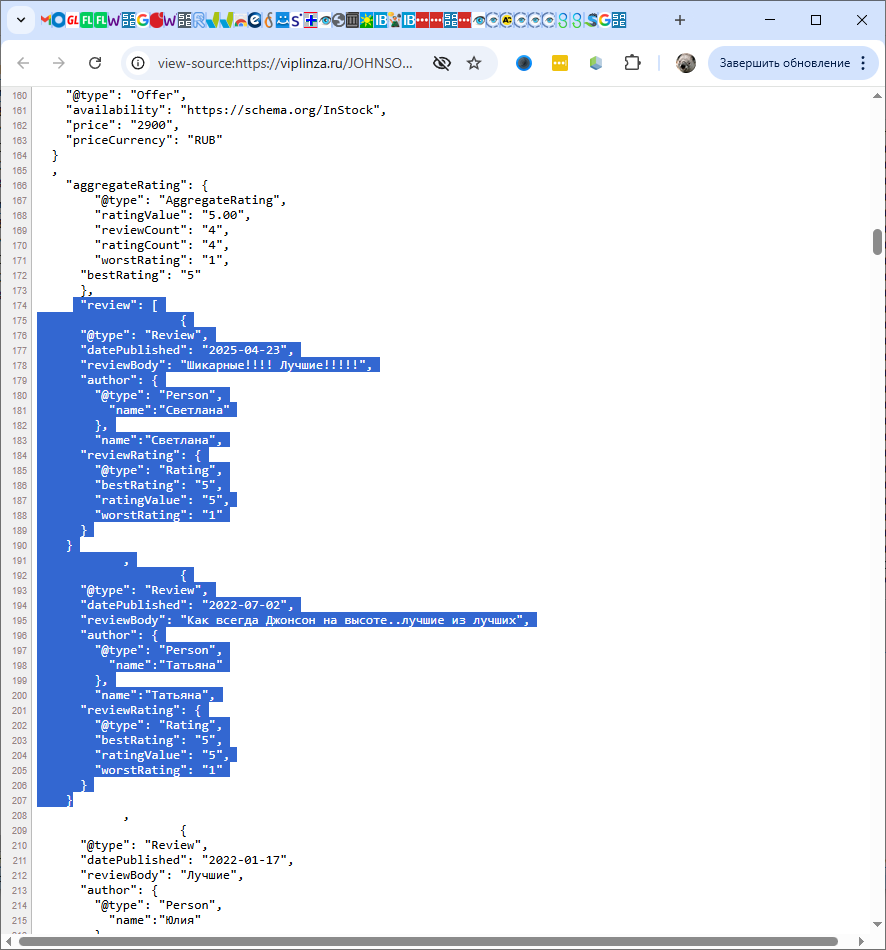This screenshot has width=886, height=950.
Task: Click the browser back arrow
Action: [23, 63]
